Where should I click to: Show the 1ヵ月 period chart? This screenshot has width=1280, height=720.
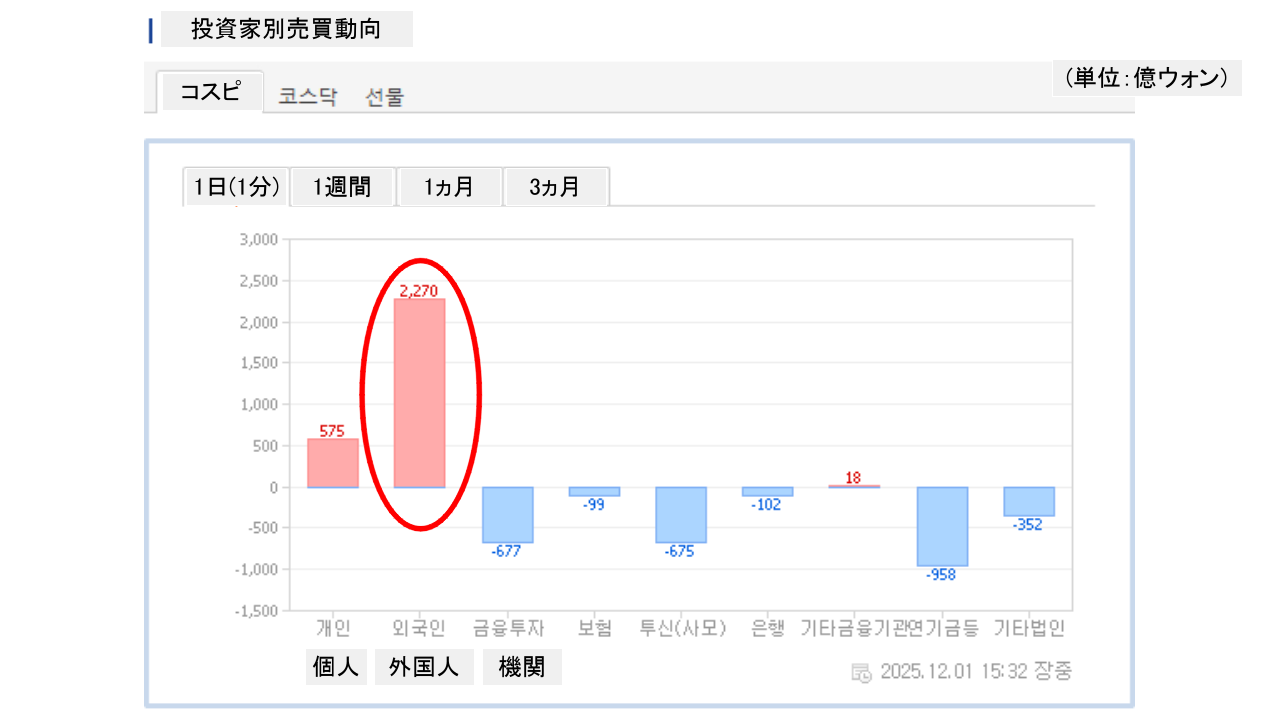pyautogui.click(x=449, y=187)
